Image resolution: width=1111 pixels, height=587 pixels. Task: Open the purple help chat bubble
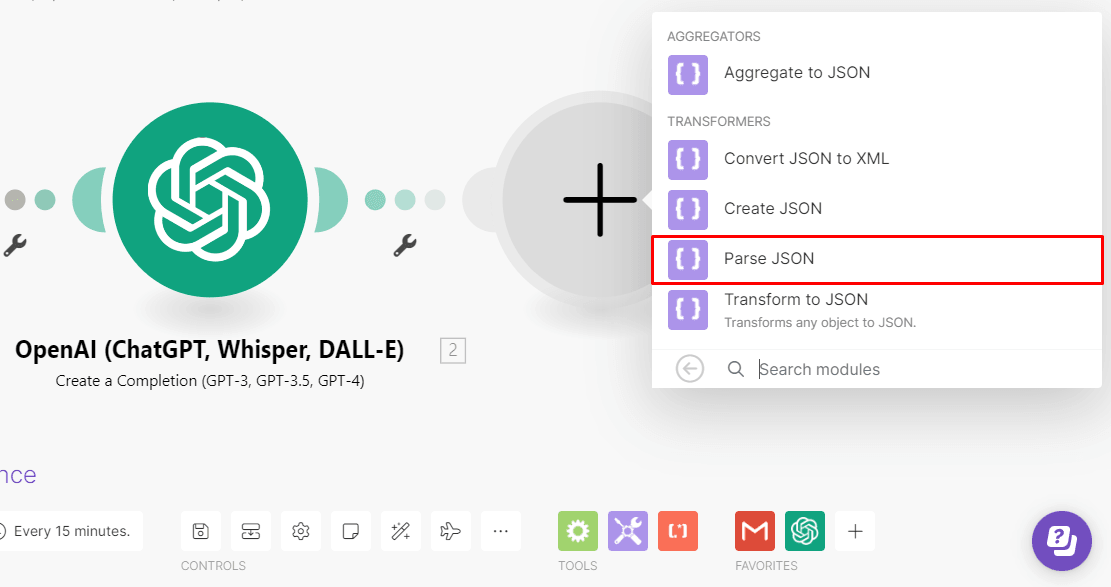(1061, 541)
